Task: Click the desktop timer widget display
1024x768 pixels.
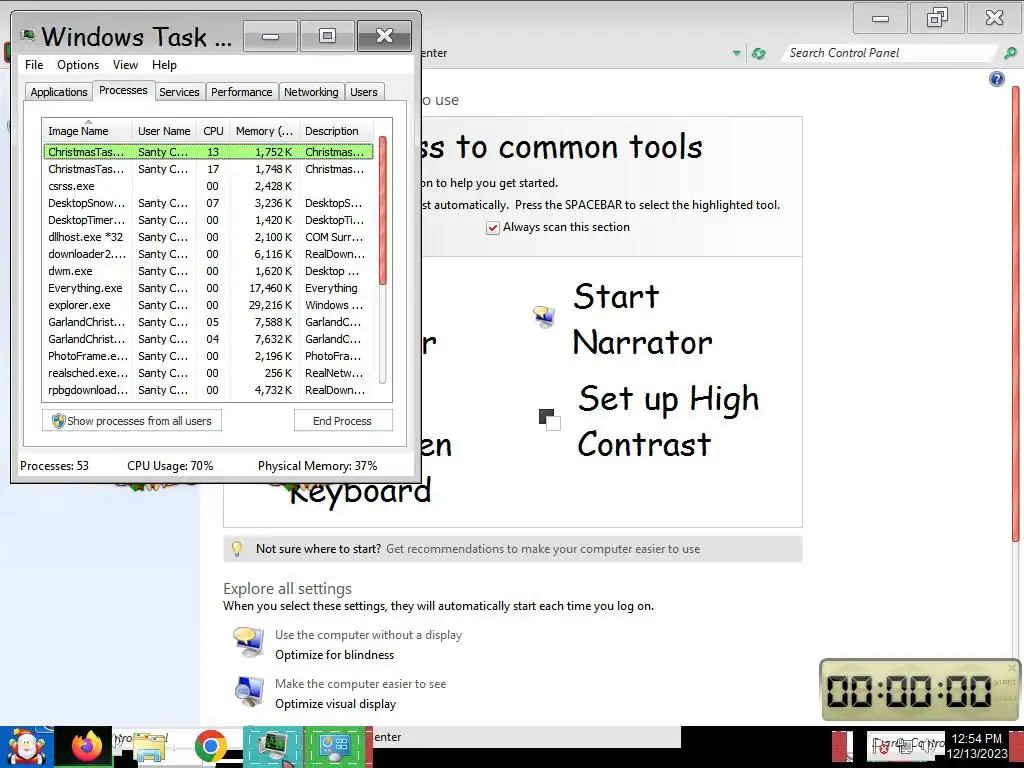Action: click(x=910, y=691)
